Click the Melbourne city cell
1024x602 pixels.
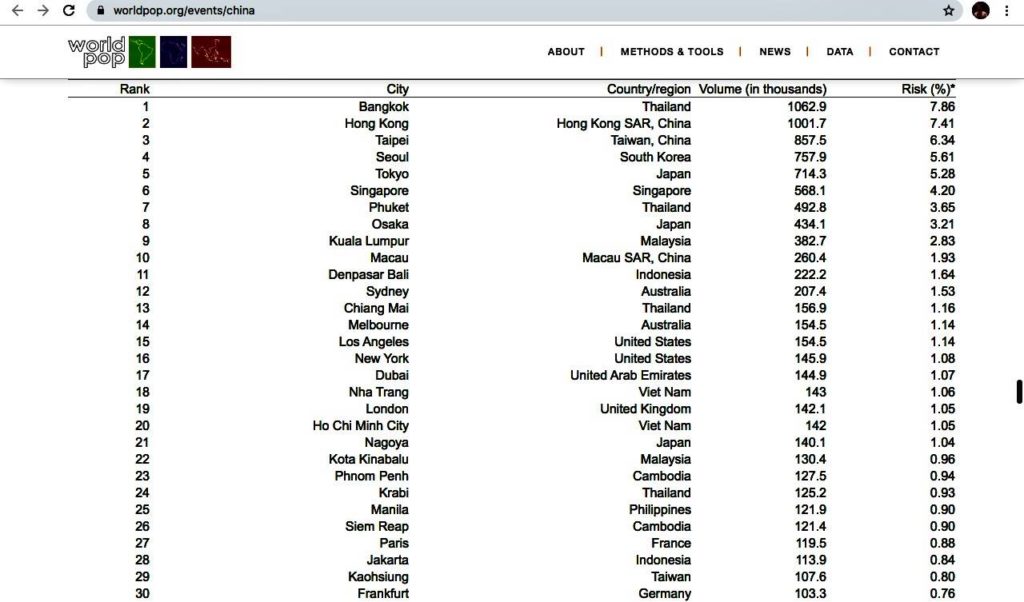tap(378, 325)
